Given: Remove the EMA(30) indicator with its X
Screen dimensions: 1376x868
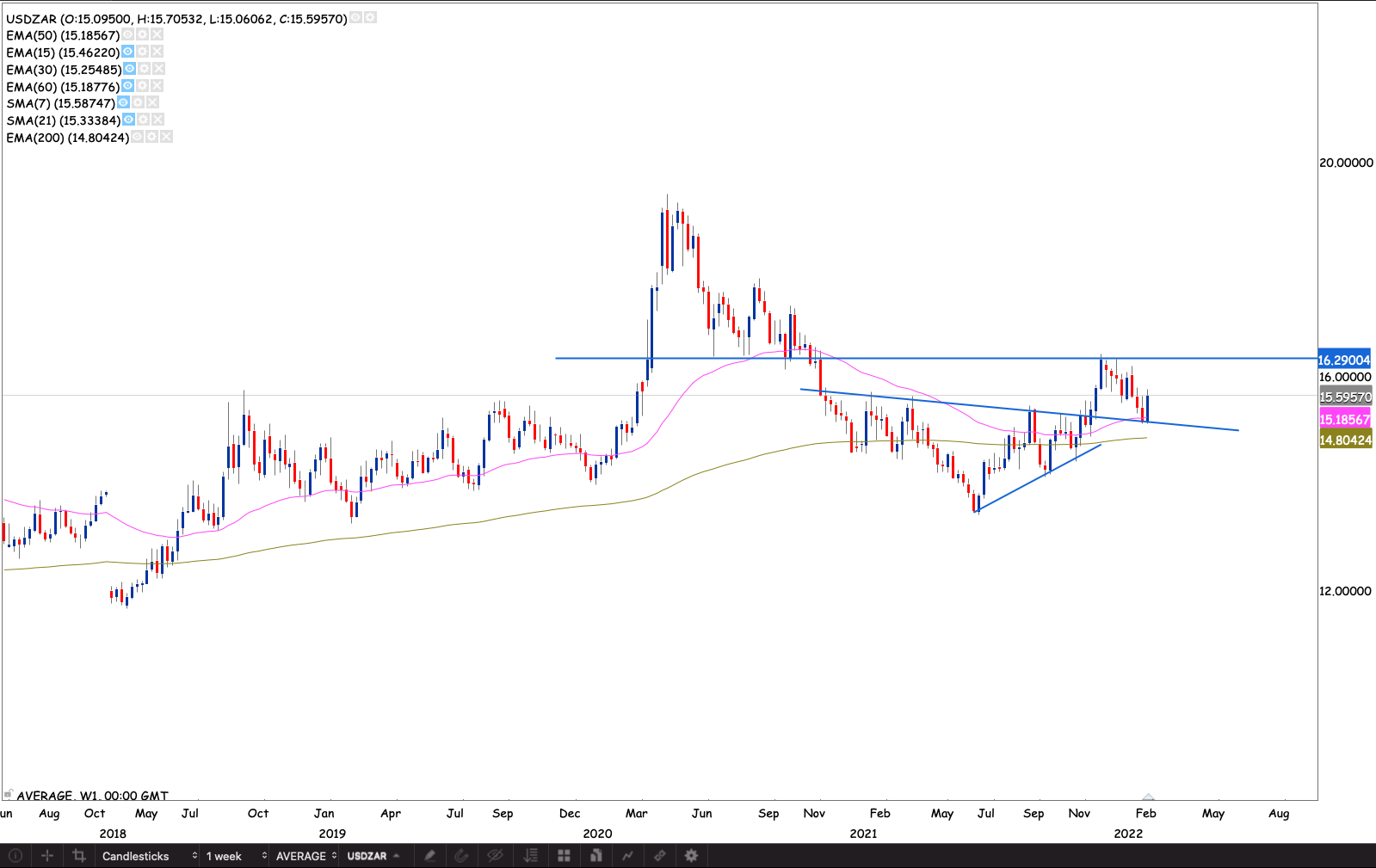Looking at the screenshot, I should (158, 70).
